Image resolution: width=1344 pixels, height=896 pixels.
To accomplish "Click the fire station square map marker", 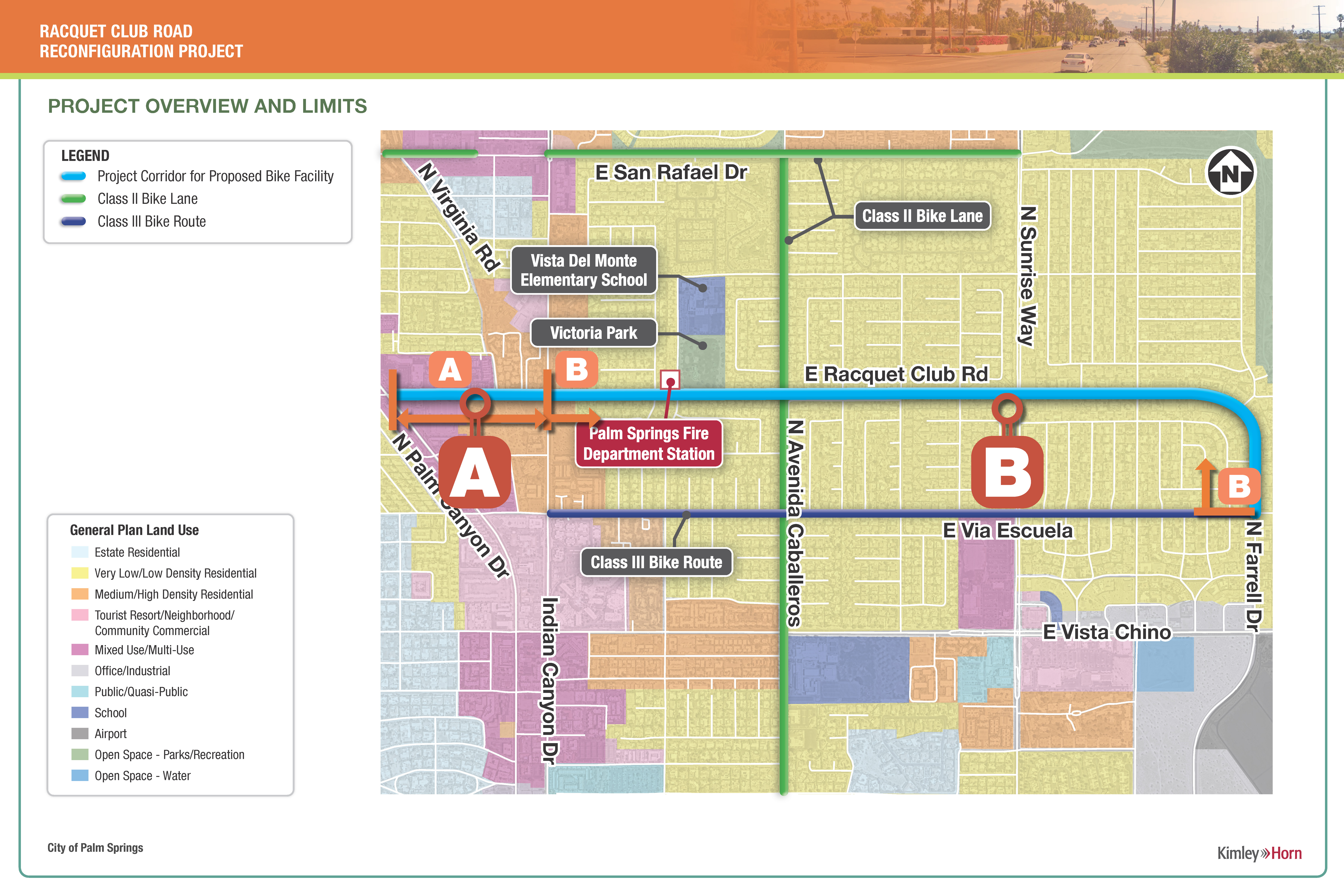I will coord(670,380).
